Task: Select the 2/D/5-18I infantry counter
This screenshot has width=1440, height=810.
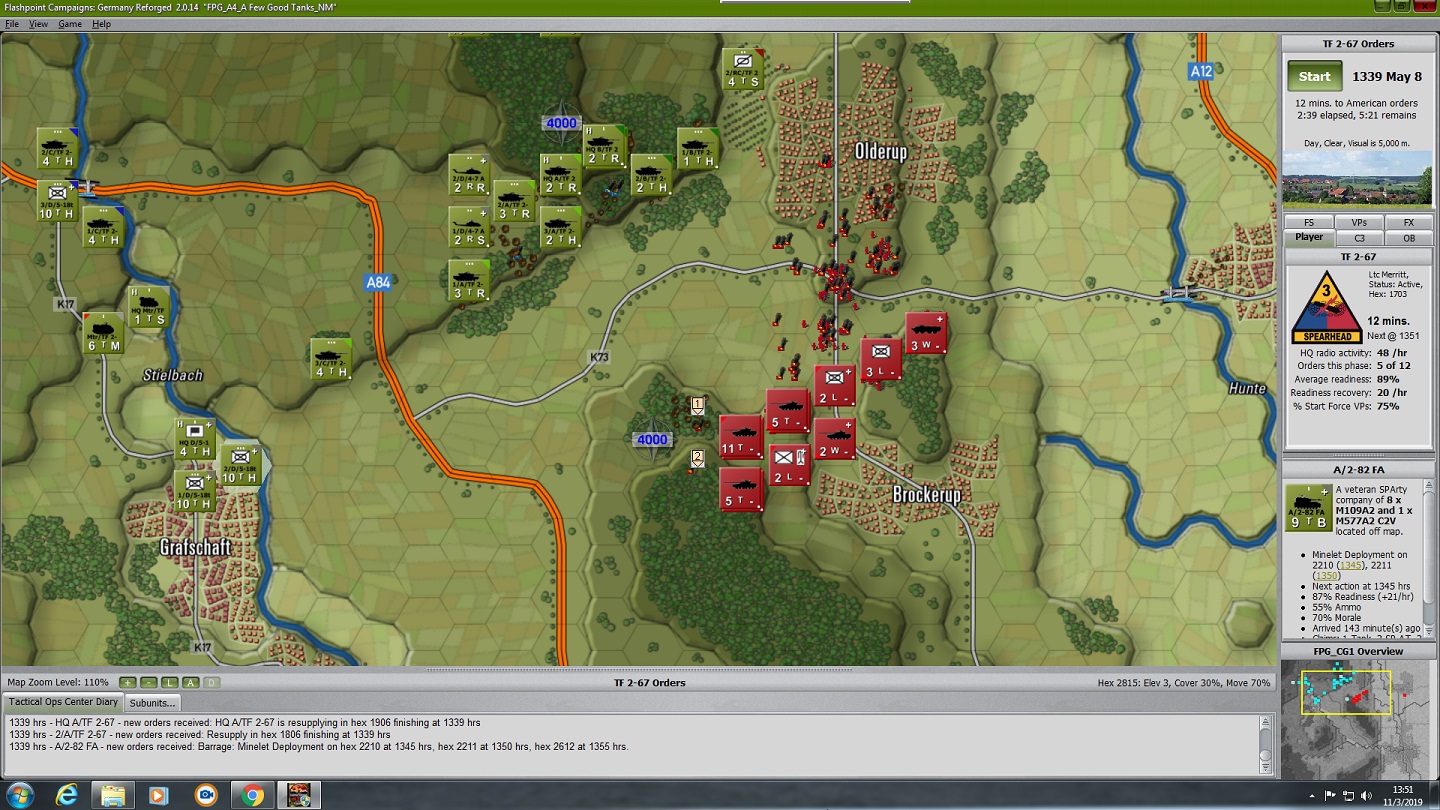Action: 241,465
